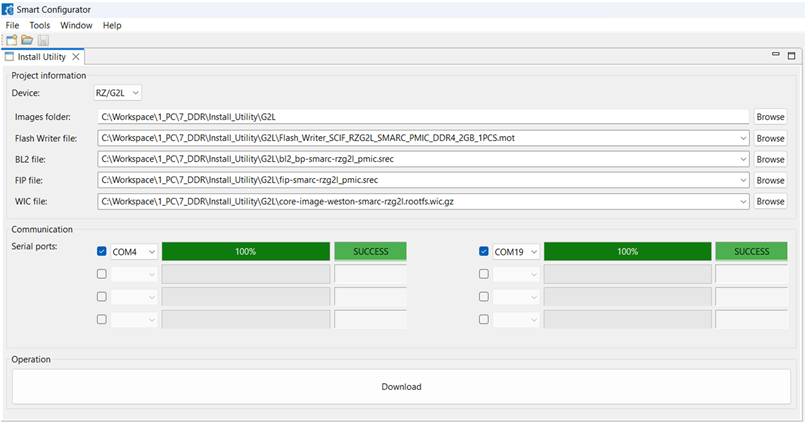Minimize the Install Utility view panel
Screen dimensions: 806x423
(x=776, y=56)
